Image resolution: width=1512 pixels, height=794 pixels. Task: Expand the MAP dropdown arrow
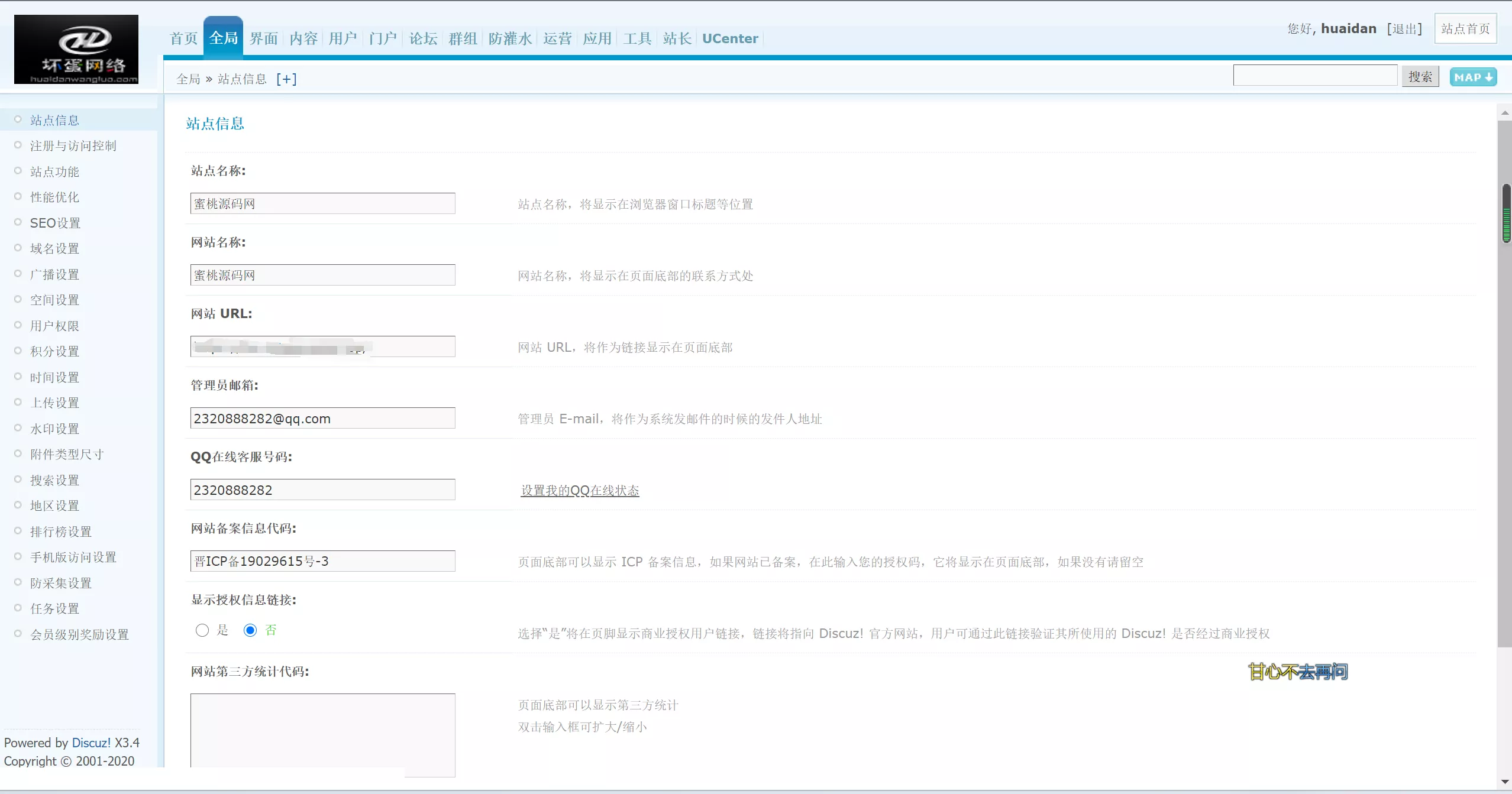point(1490,76)
